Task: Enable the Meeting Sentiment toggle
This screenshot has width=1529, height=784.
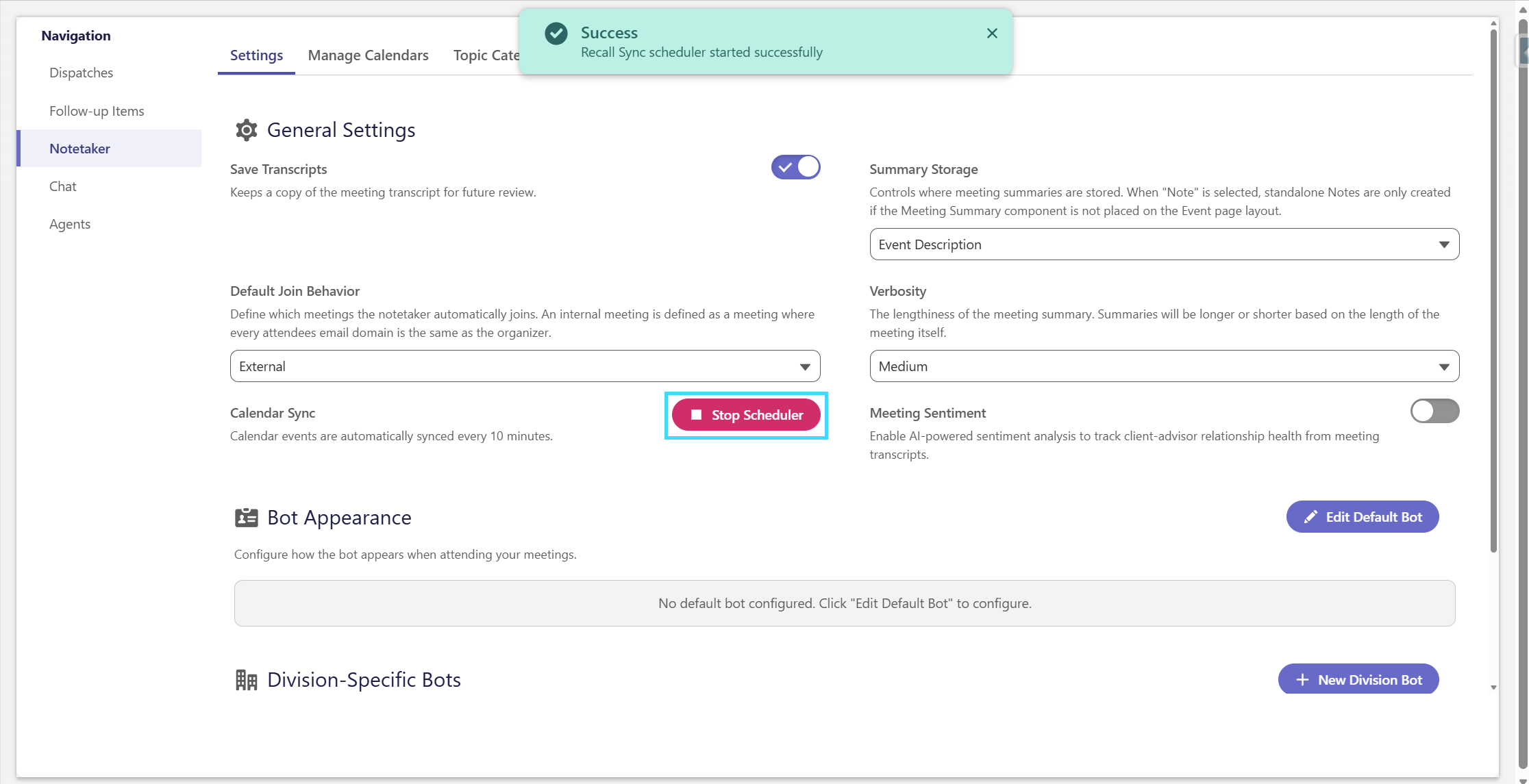Action: pos(1434,411)
